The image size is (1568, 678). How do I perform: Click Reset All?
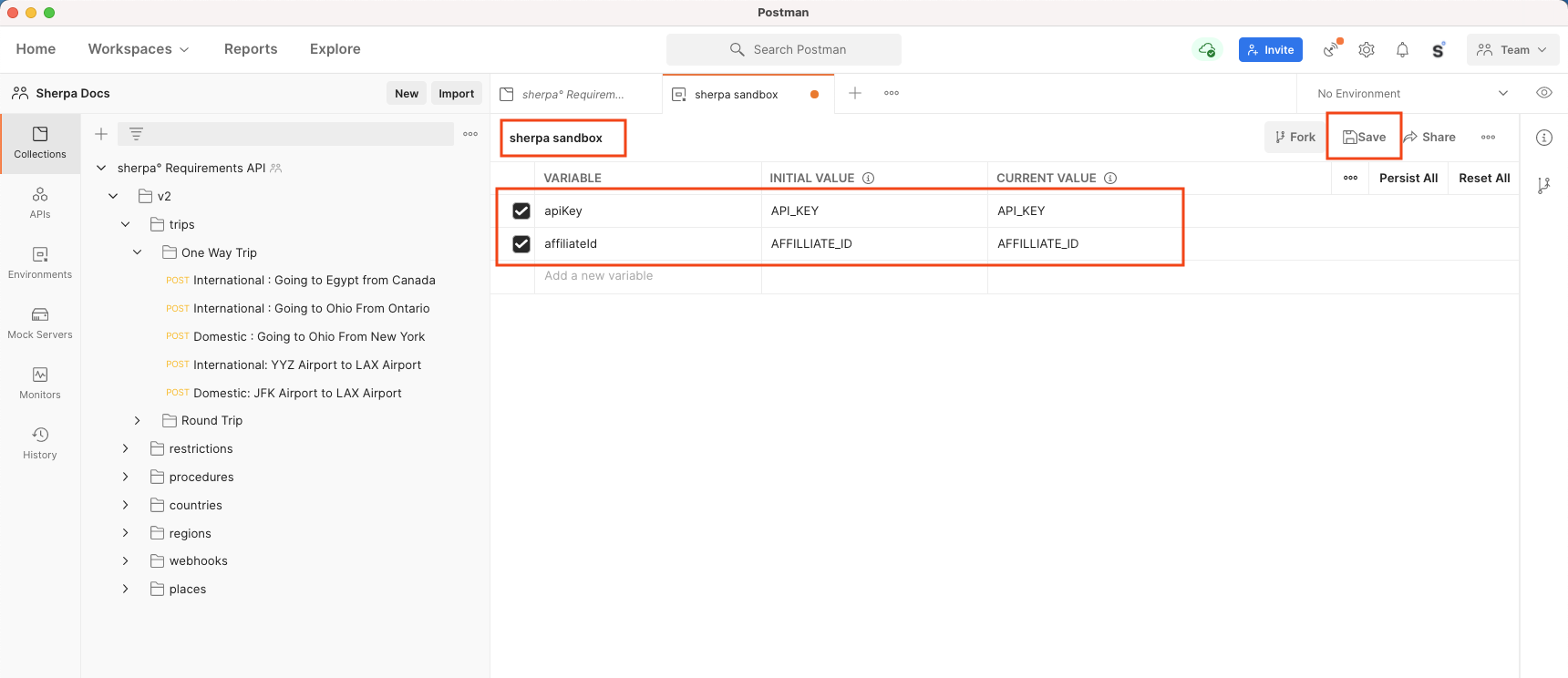1484,179
